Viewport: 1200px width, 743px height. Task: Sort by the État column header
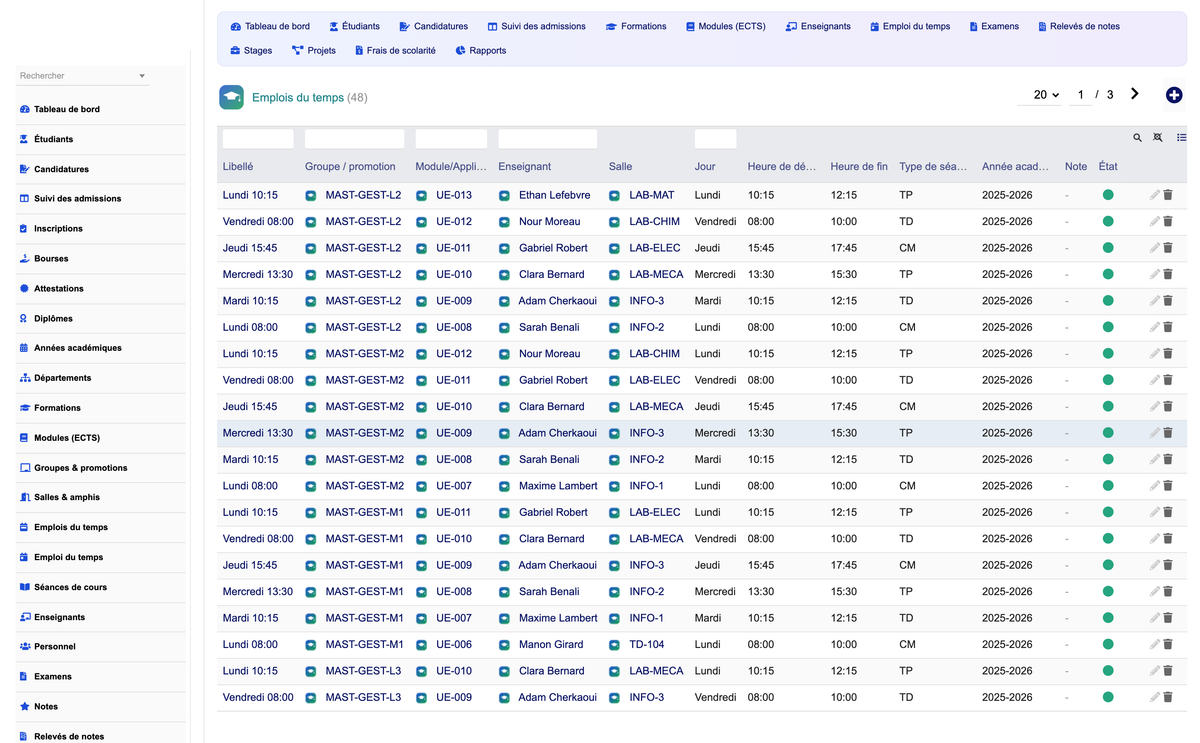pyautogui.click(x=1108, y=167)
